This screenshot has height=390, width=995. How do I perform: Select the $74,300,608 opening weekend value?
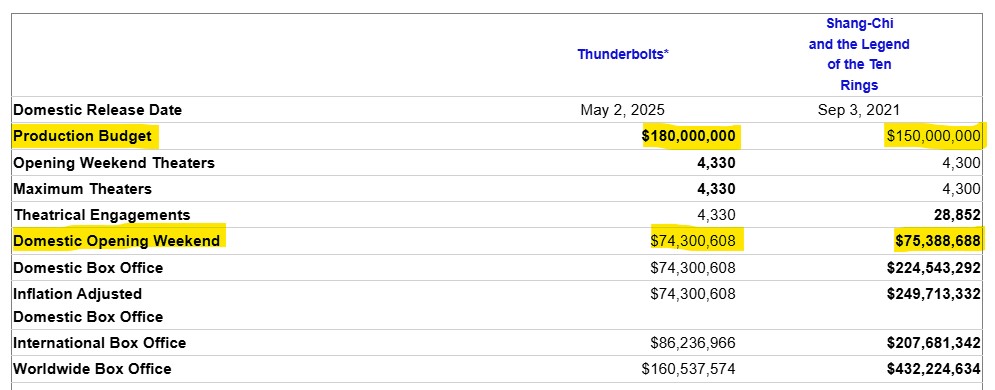point(693,241)
